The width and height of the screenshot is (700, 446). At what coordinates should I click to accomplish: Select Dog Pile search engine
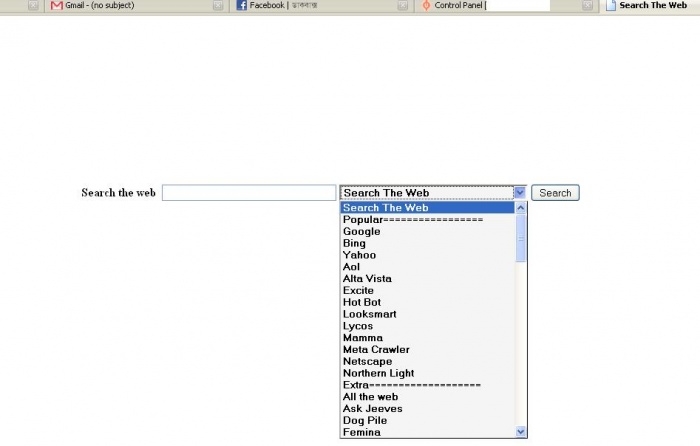(x=427, y=421)
